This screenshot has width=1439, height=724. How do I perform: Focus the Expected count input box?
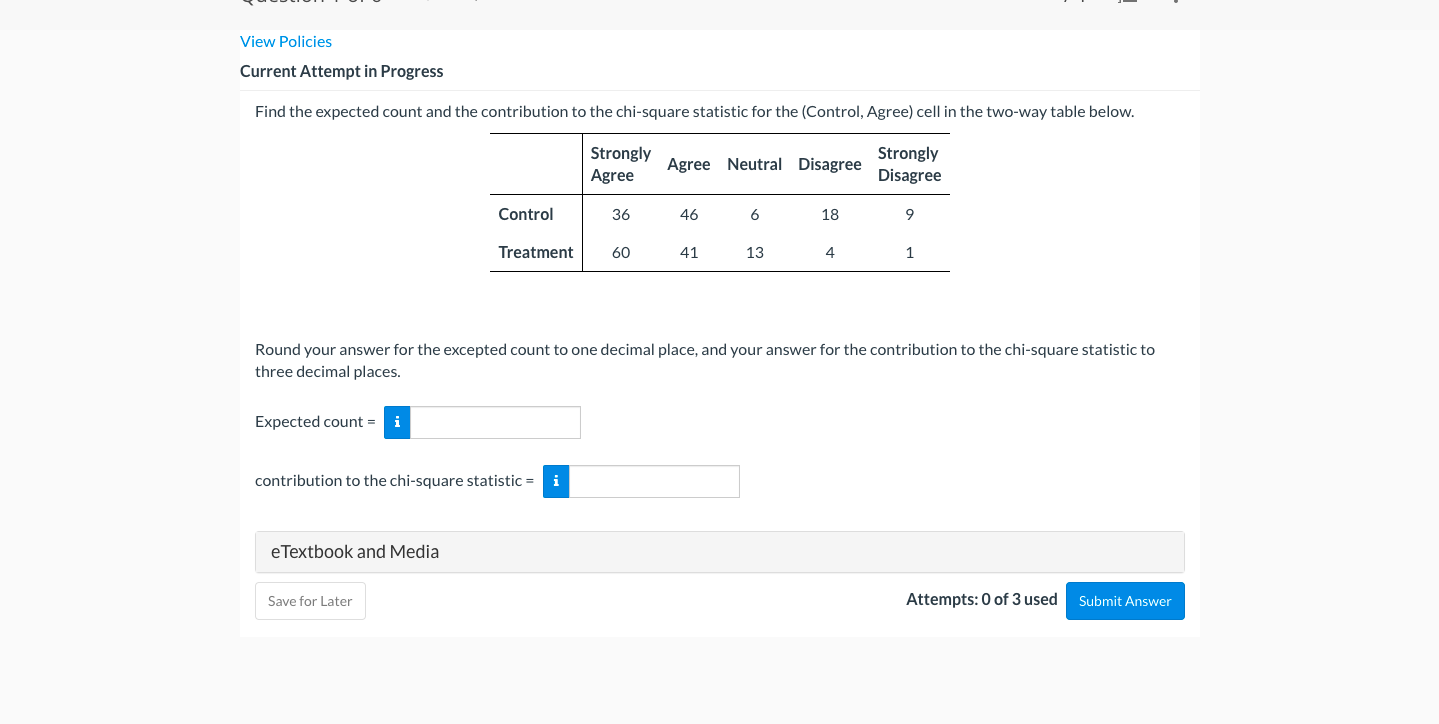[x=495, y=422]
